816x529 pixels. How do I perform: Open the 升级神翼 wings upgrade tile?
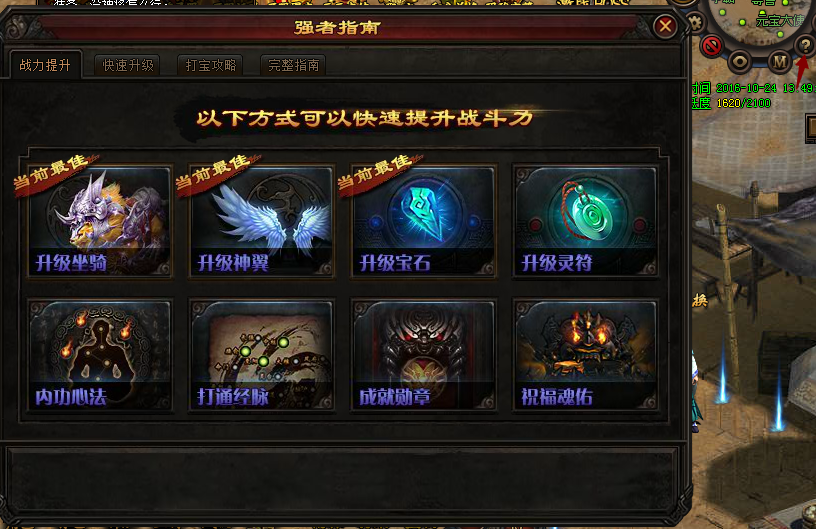pos(262,221)
